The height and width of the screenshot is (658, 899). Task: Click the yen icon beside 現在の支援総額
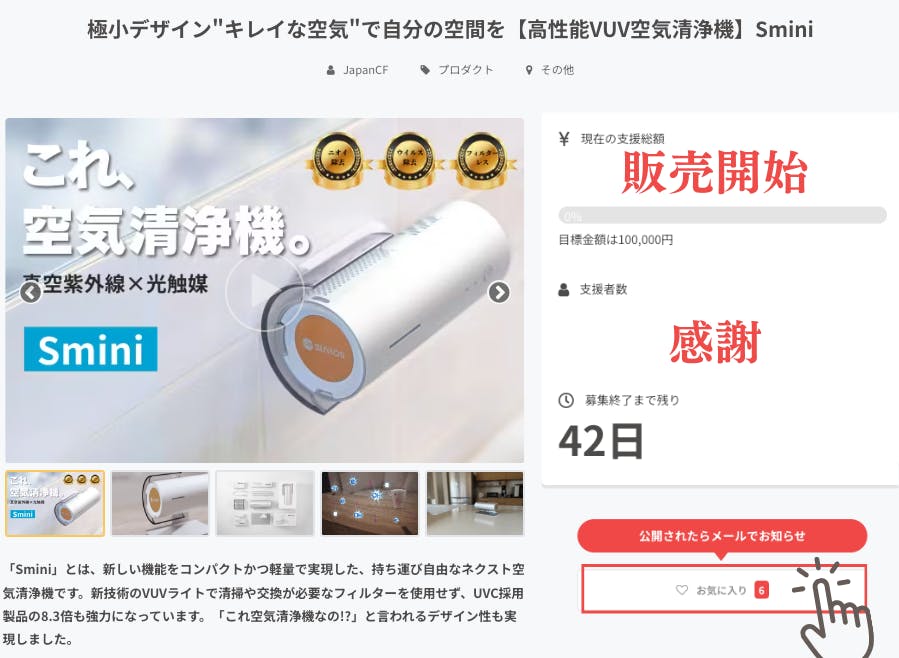click(564, 139)
